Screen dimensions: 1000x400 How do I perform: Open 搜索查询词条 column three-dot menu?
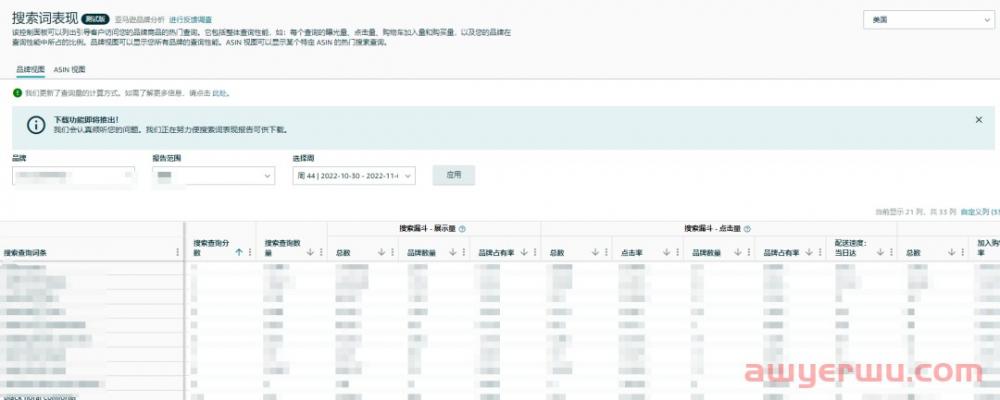pos(177,253)
